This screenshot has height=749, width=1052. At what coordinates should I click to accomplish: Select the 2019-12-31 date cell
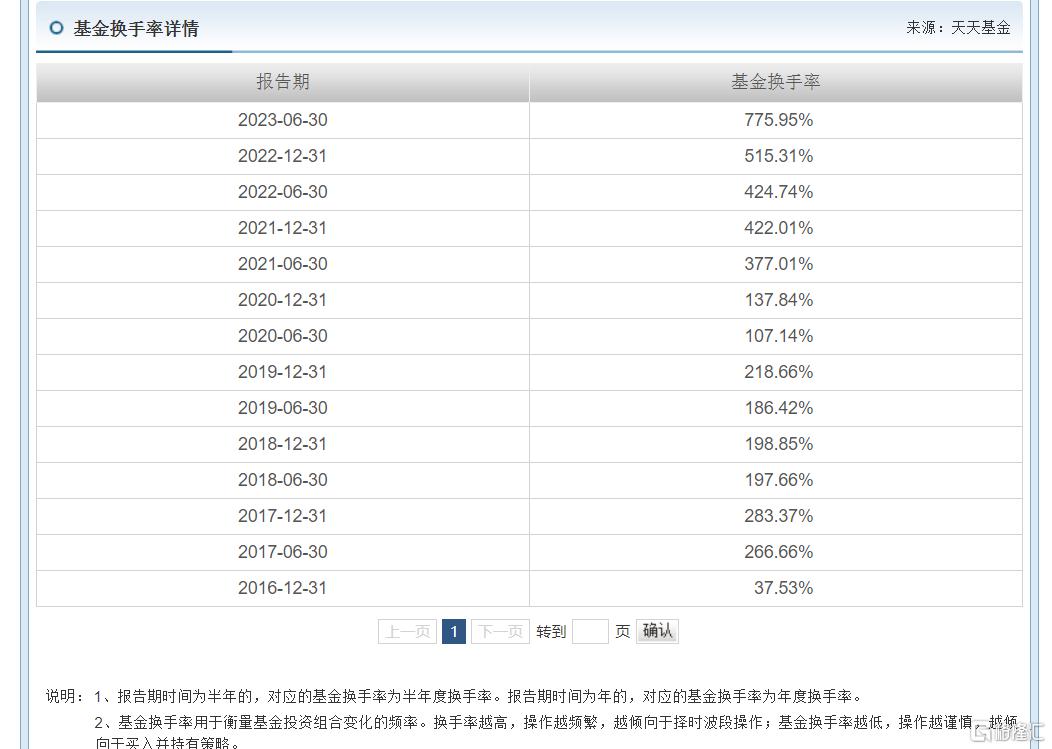click(x=282, y=372)
